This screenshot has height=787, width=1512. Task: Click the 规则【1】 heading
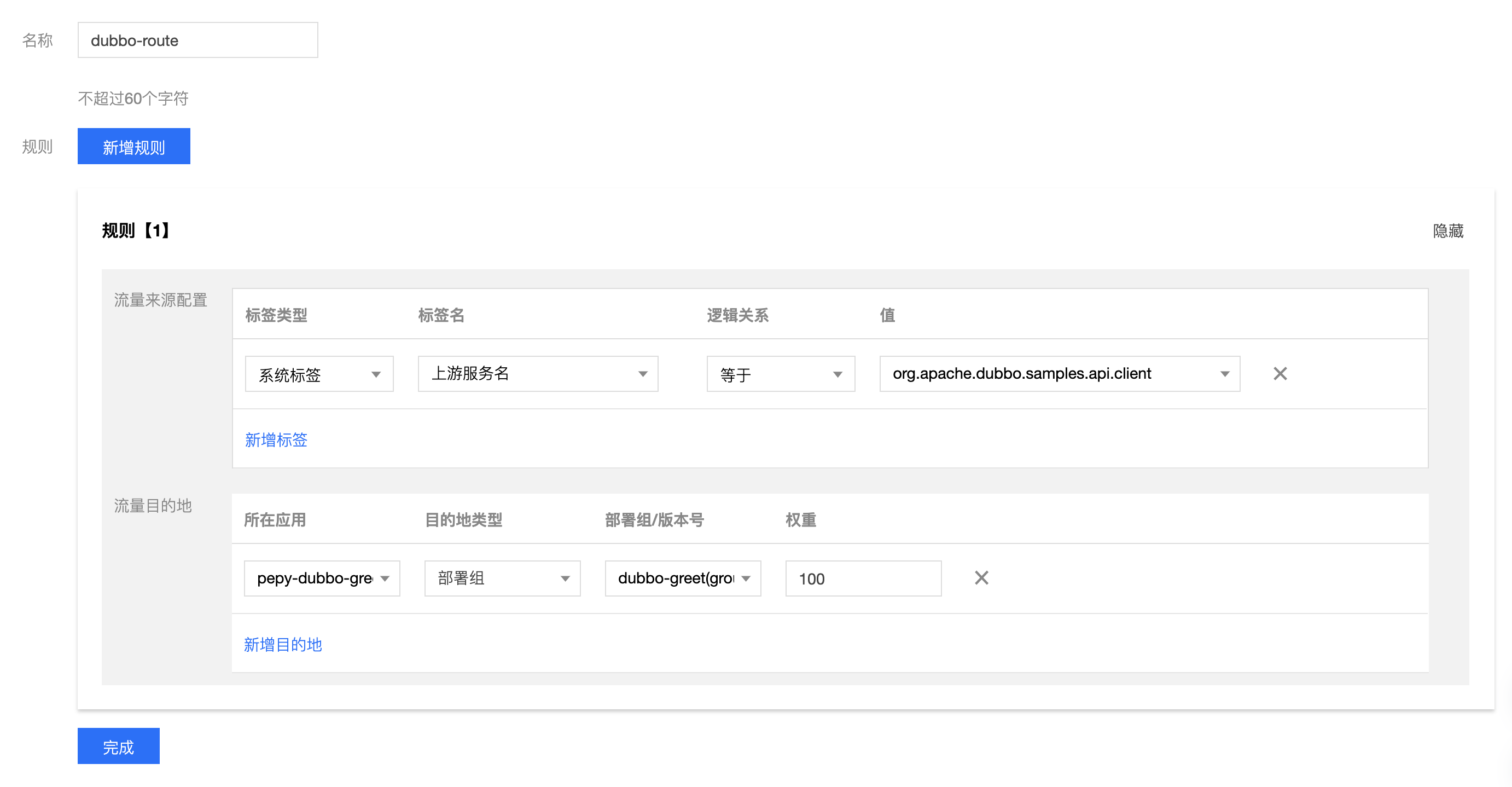[x=136, y=230]
